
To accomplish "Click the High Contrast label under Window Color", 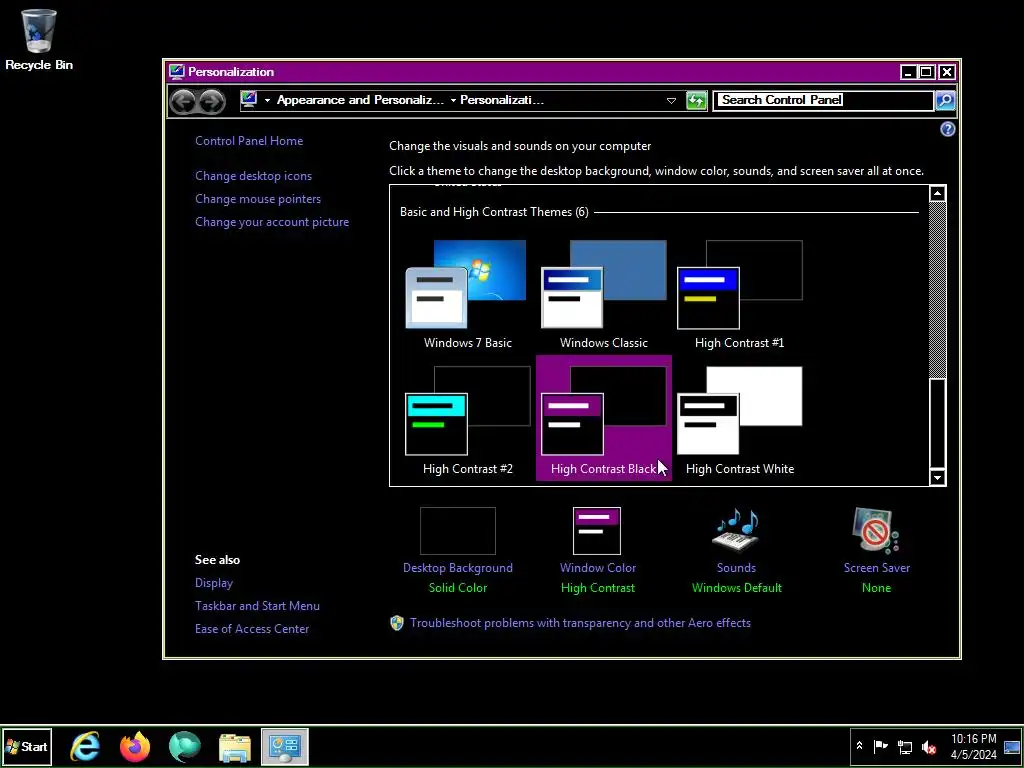I will pyautogui.click(x=598, y=588).
